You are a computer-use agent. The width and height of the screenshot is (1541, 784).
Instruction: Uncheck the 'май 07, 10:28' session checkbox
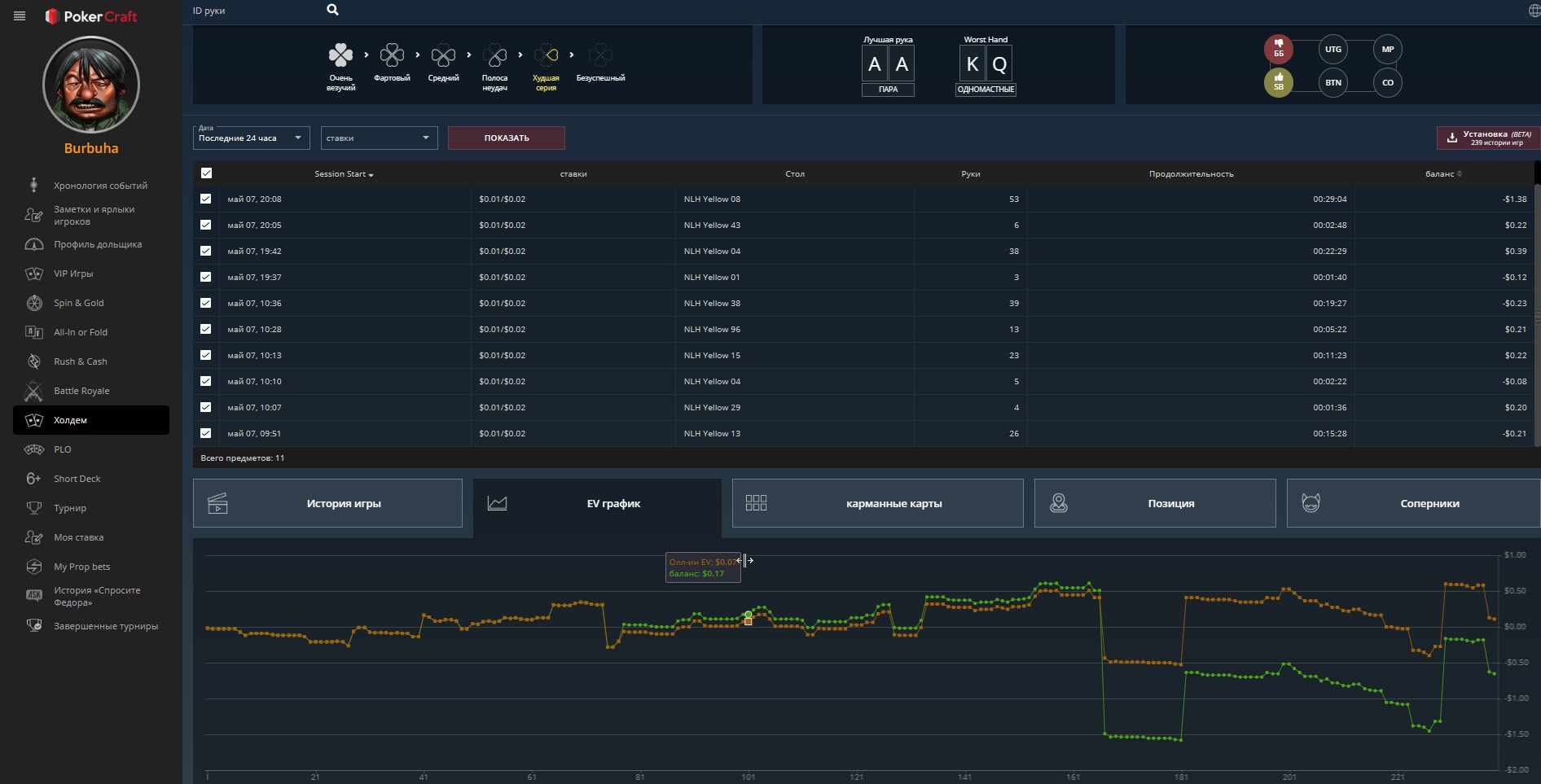coord(205,329)
